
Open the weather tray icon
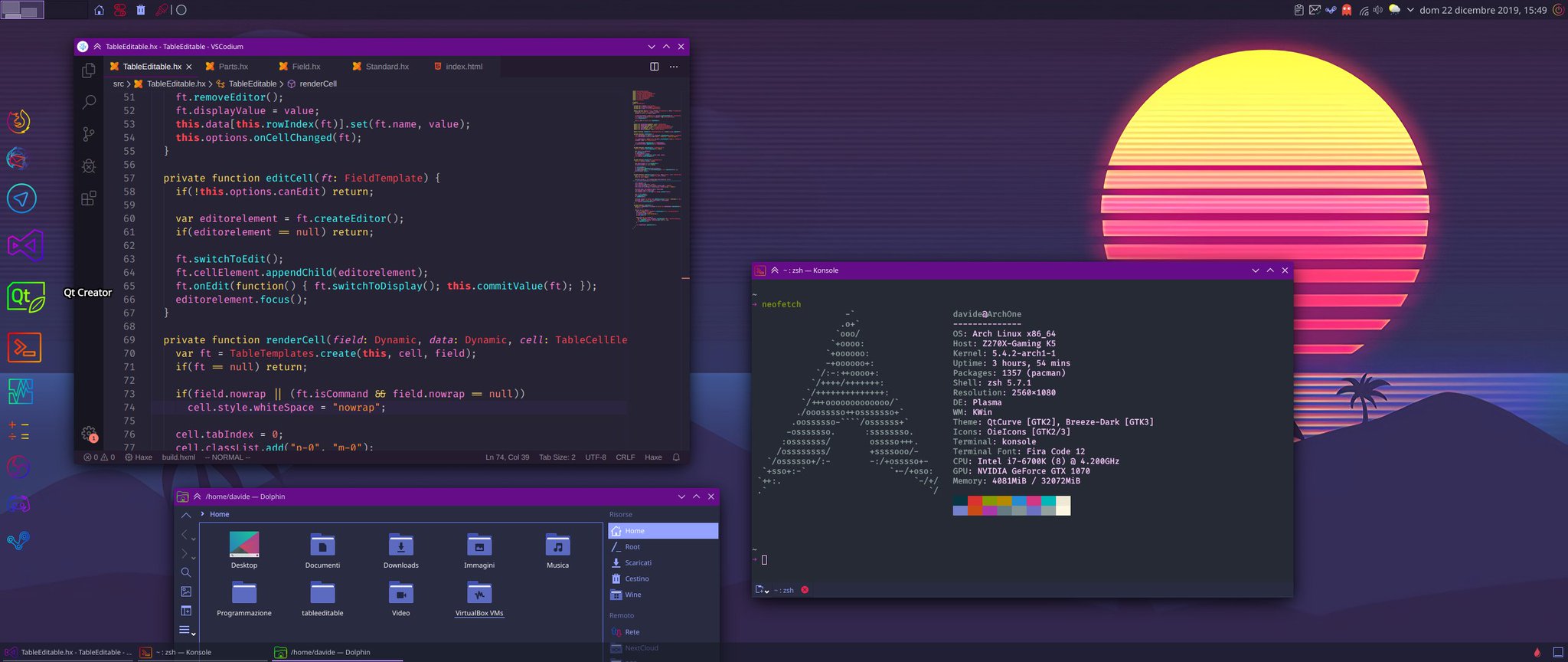pos(1394,10)
